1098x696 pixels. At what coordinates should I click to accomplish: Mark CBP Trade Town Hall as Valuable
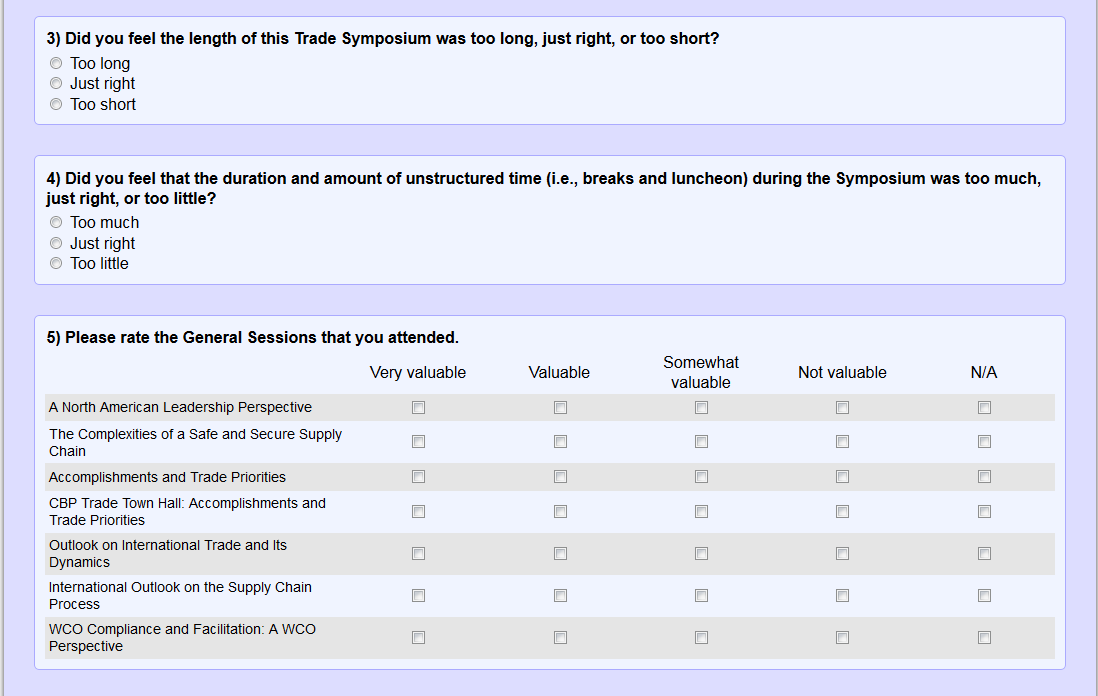click(560, 512)
